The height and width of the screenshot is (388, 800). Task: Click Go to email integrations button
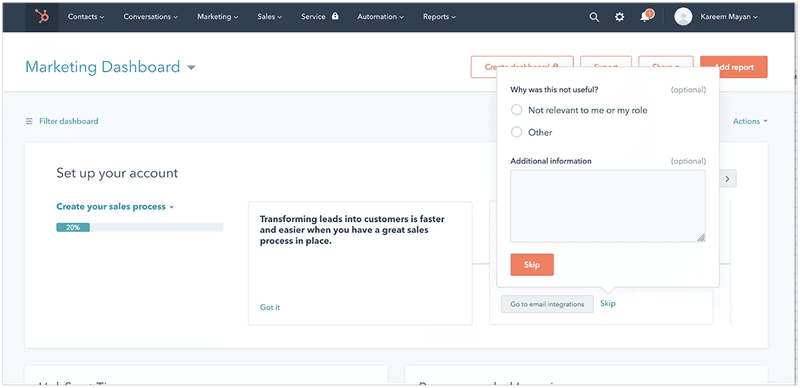click(x=547, y=304)
